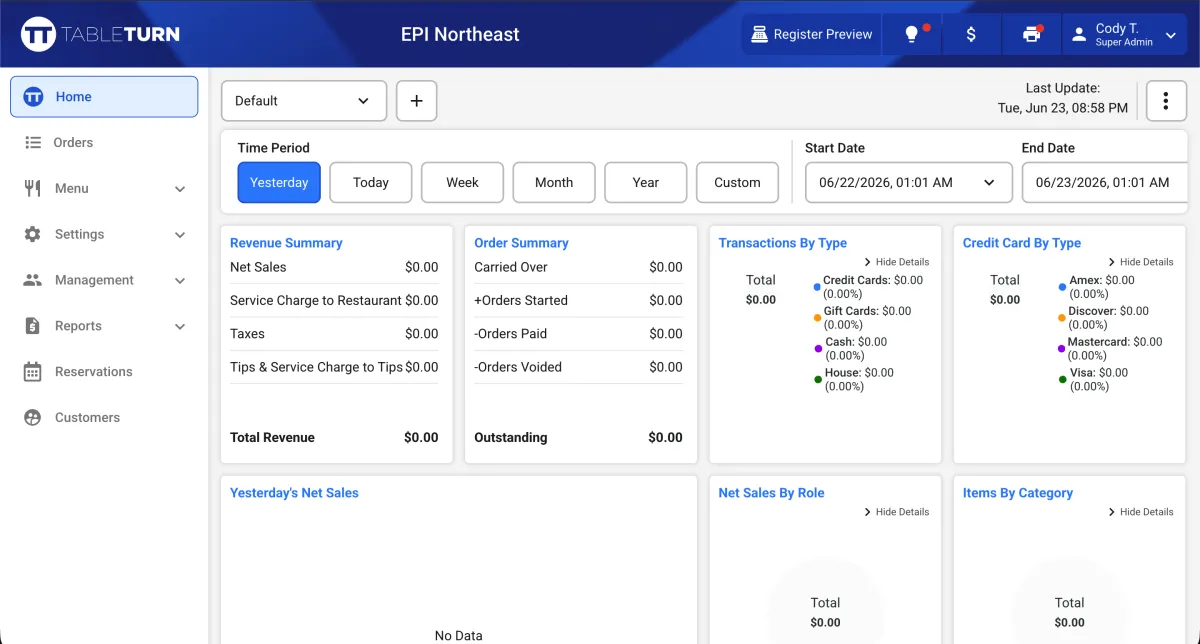The width and height of the screenshot is (1200, 644).
Task: Open the End Date field
Action: [x=1105, y=183]
